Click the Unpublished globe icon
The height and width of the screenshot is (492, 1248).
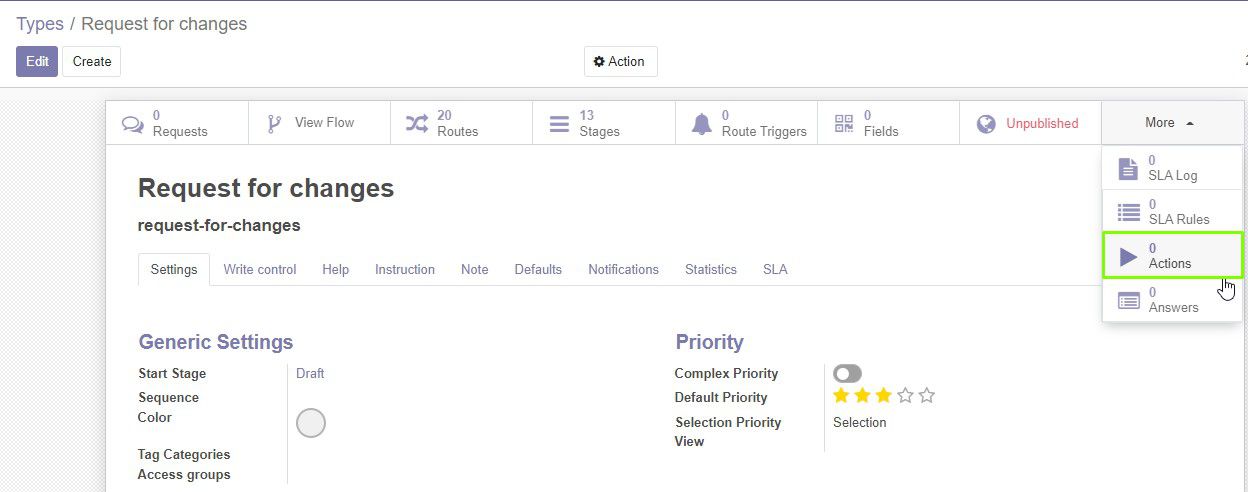(x=986, y=124)
